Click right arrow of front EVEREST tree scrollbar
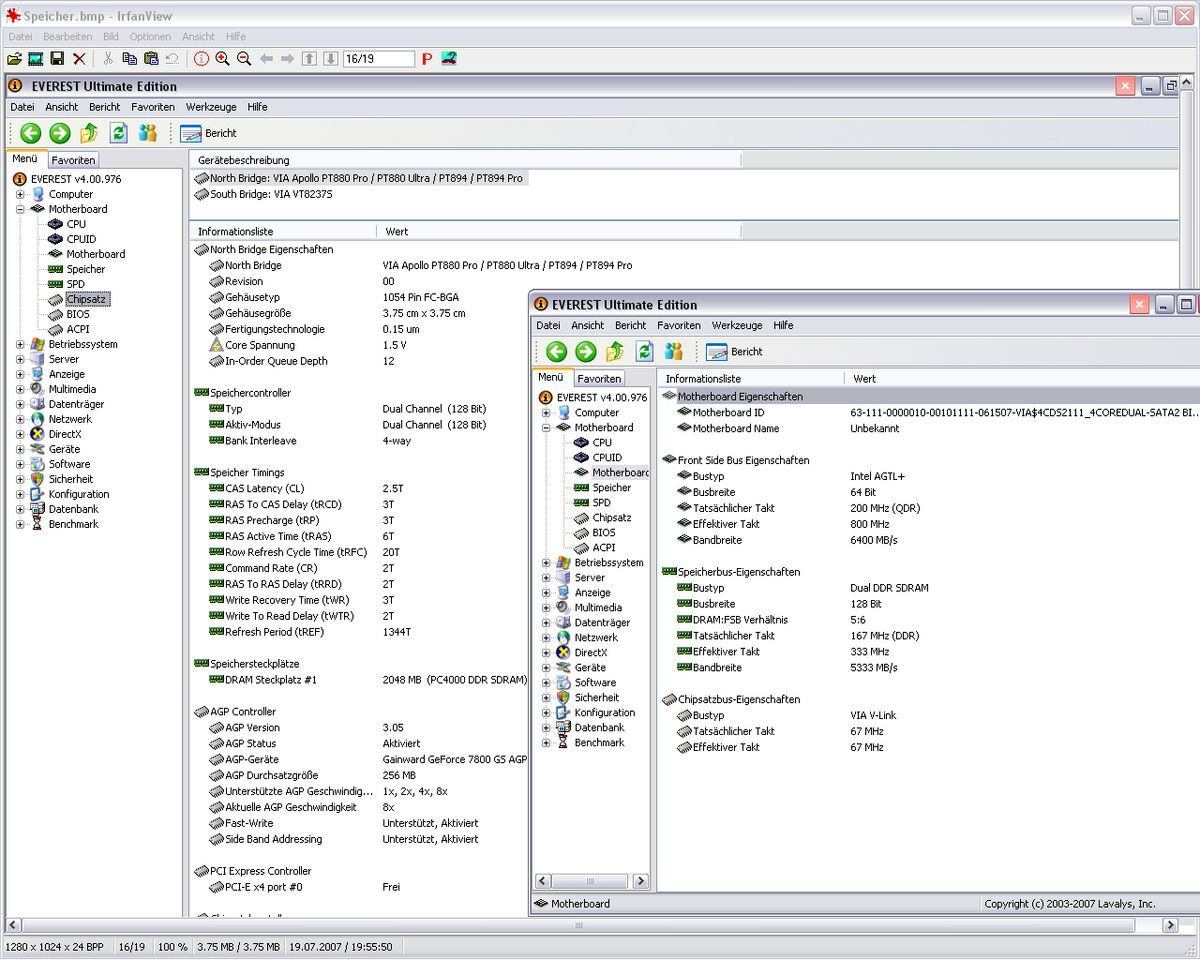Viewport: 1200px width, 960px height. 641,881
